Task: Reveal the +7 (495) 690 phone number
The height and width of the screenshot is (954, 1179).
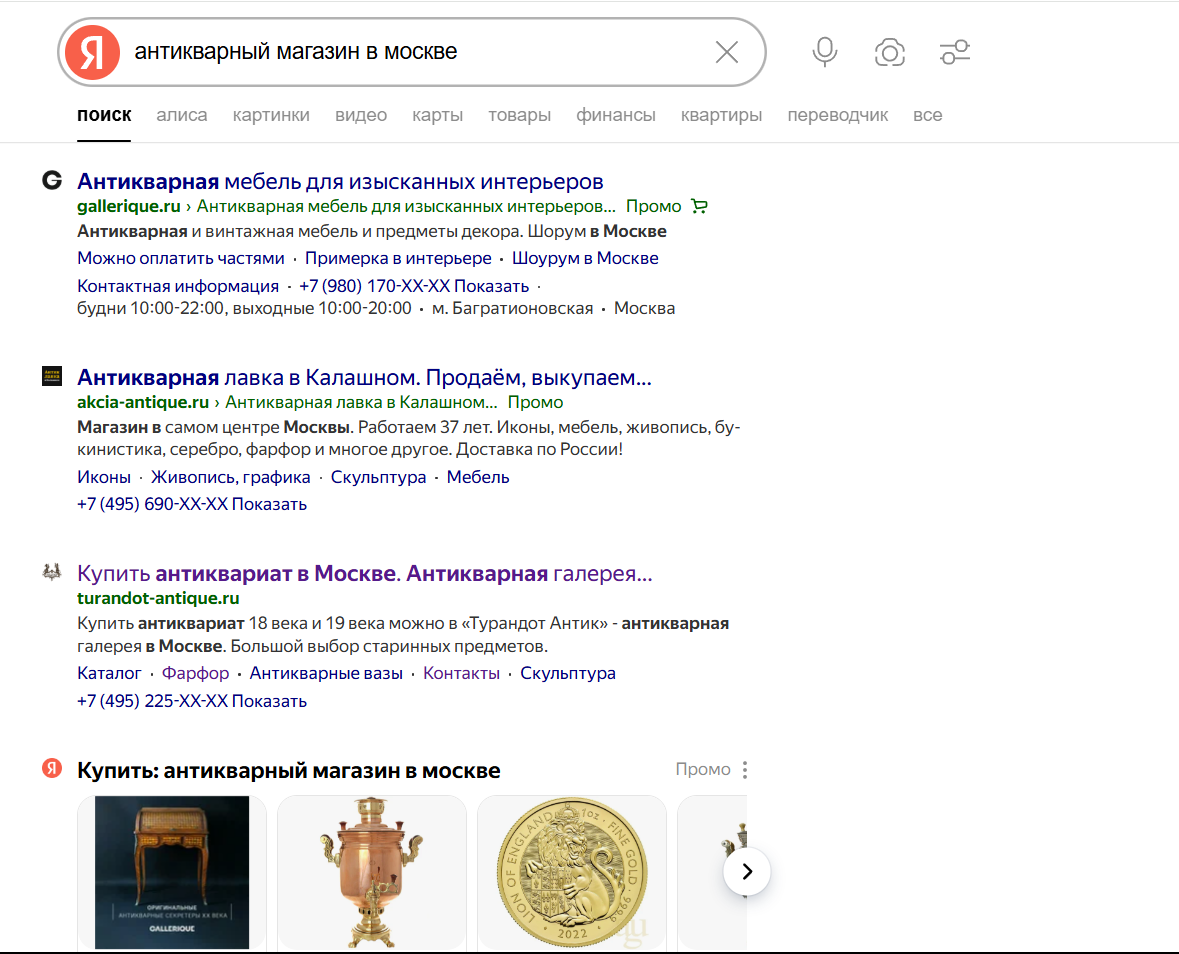Action: (192, 504)
